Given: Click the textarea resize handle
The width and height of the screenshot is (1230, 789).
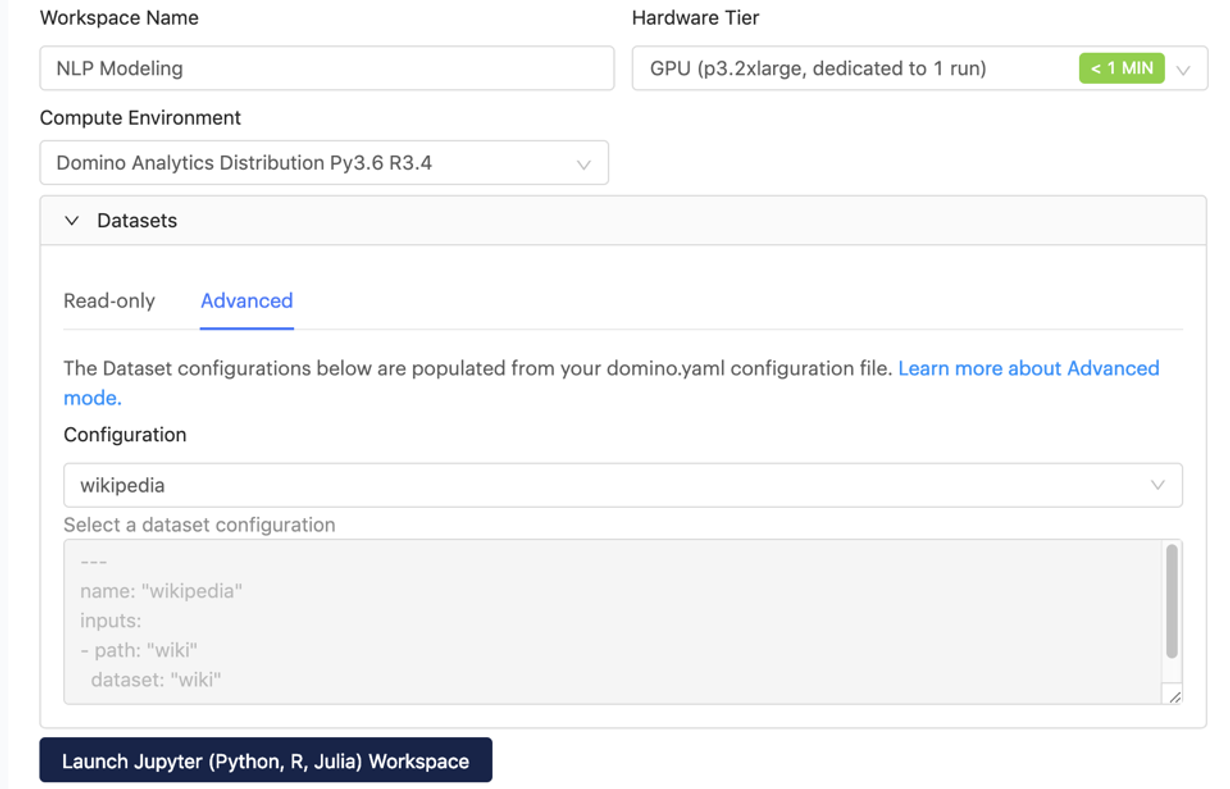Looking at the screenshot, I should (x=1176, y=697).
